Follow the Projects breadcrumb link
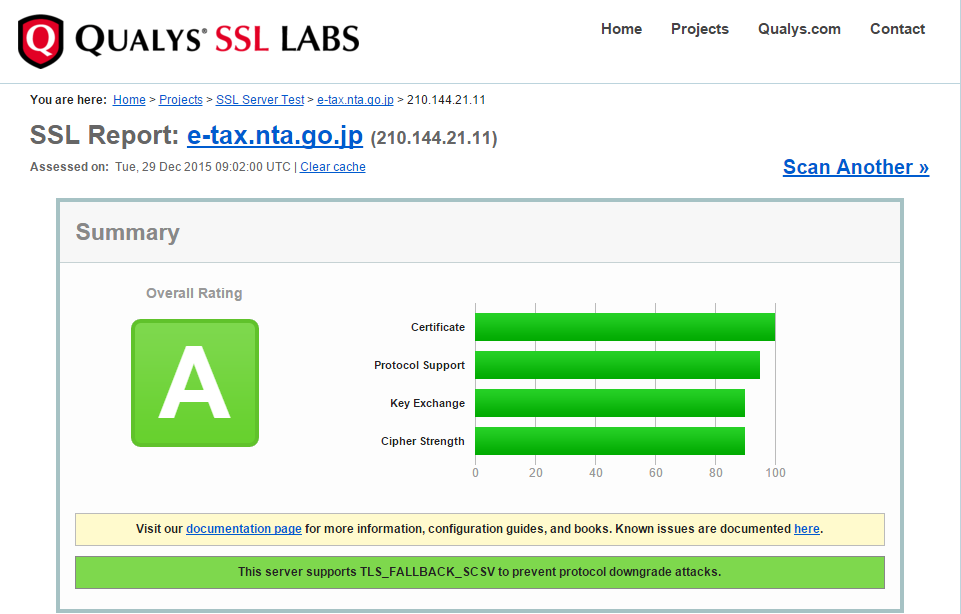This screenshot has width=961, height=614. 181,99
